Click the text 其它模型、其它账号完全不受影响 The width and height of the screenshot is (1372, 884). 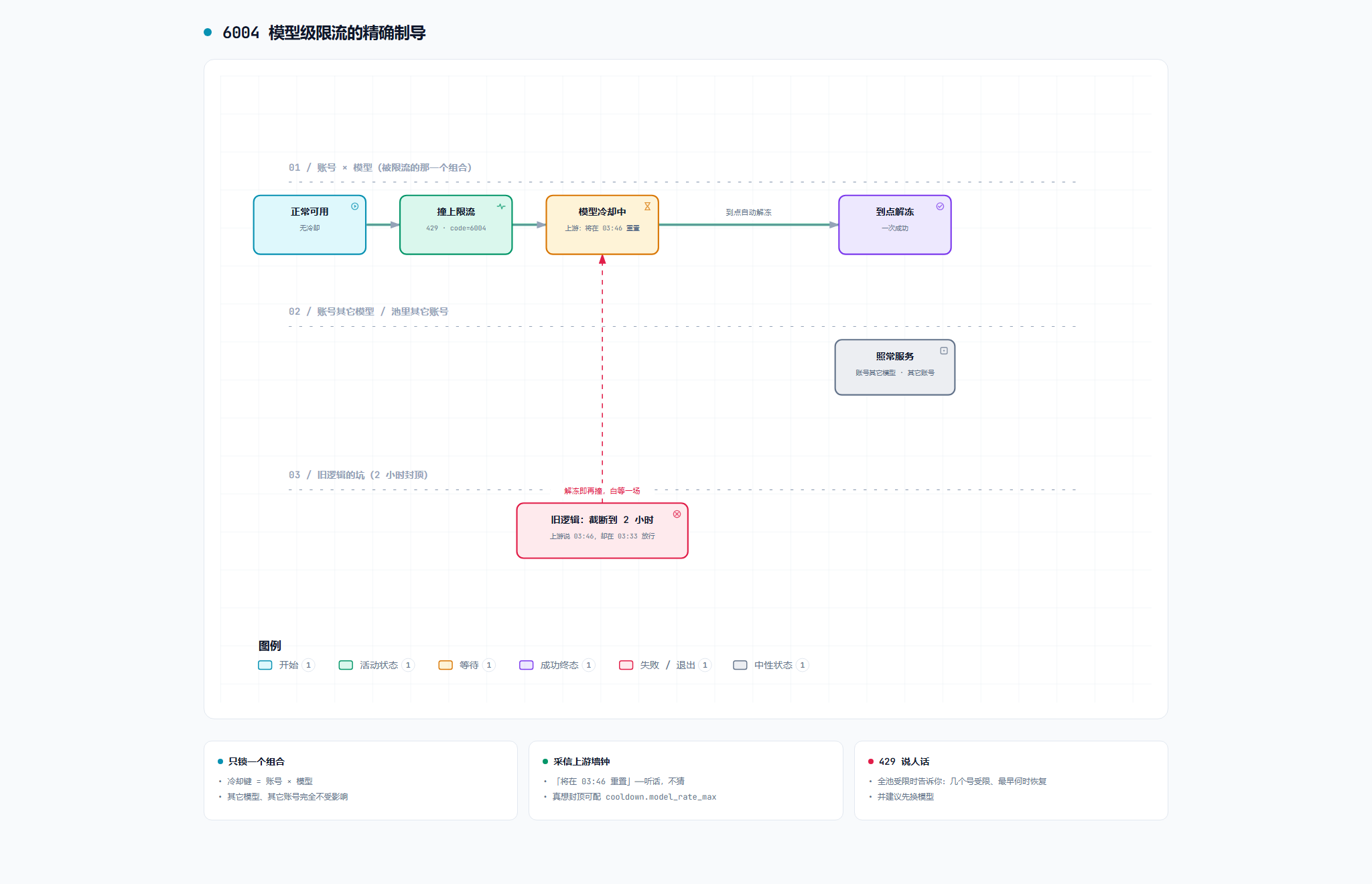pos(287,797)
